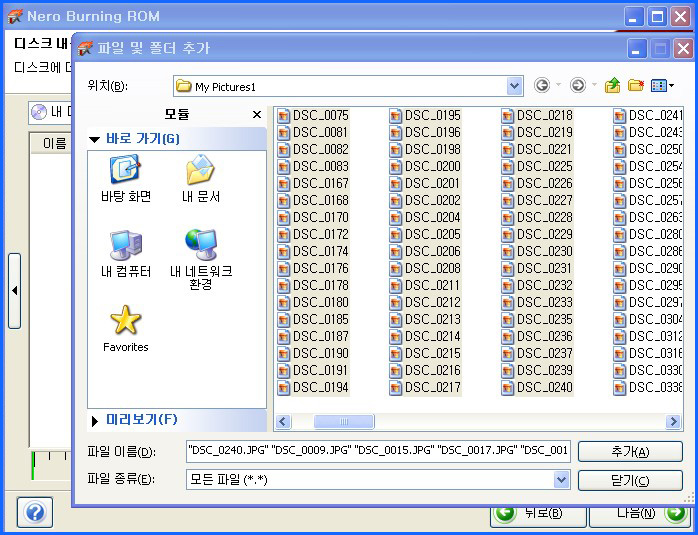This screenshot has width=698, height=535.
Task: Select file DSC_0190
Action: coord(312,353)
